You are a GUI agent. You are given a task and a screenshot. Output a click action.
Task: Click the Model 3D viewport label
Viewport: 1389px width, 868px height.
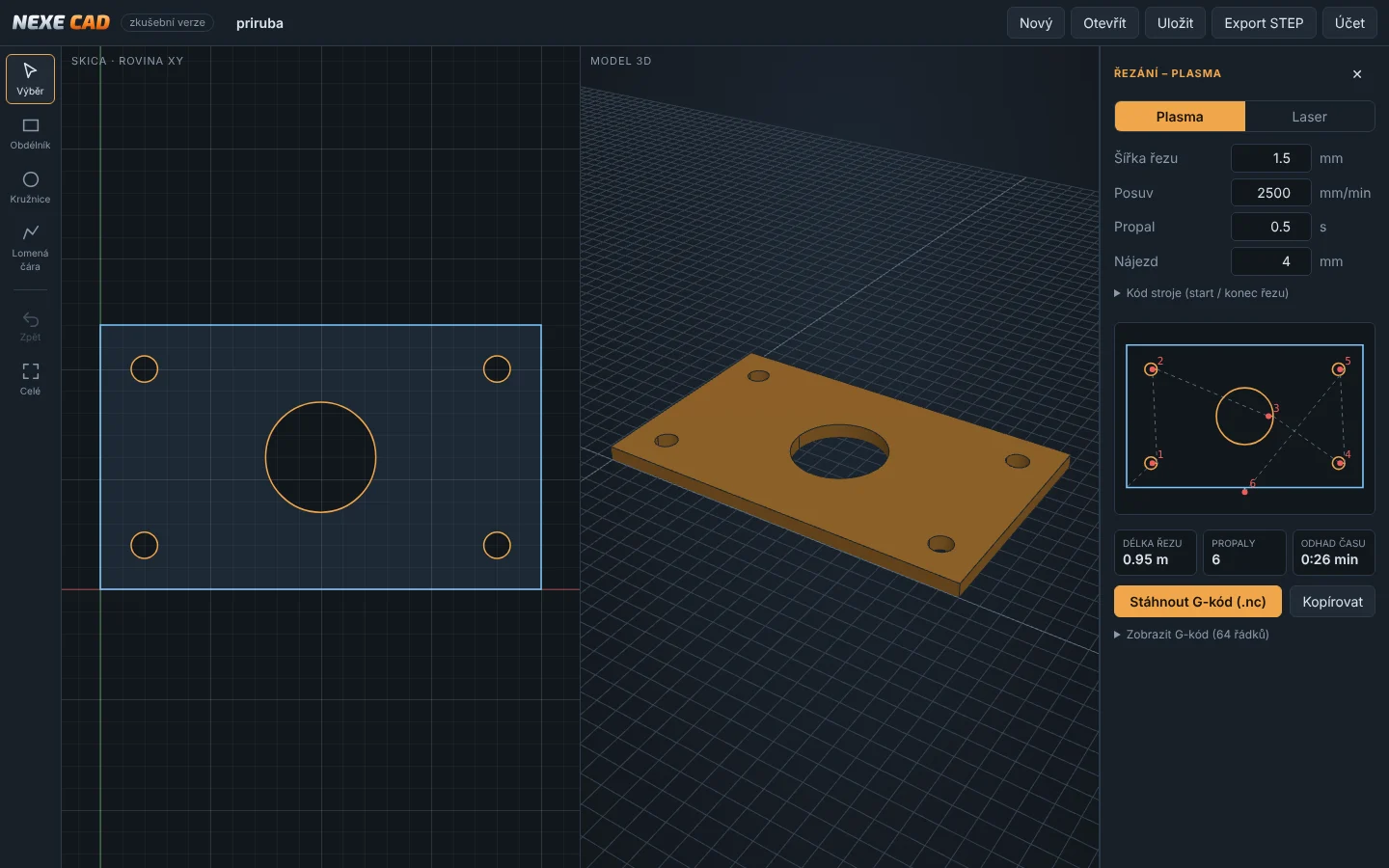click(621, 61)
